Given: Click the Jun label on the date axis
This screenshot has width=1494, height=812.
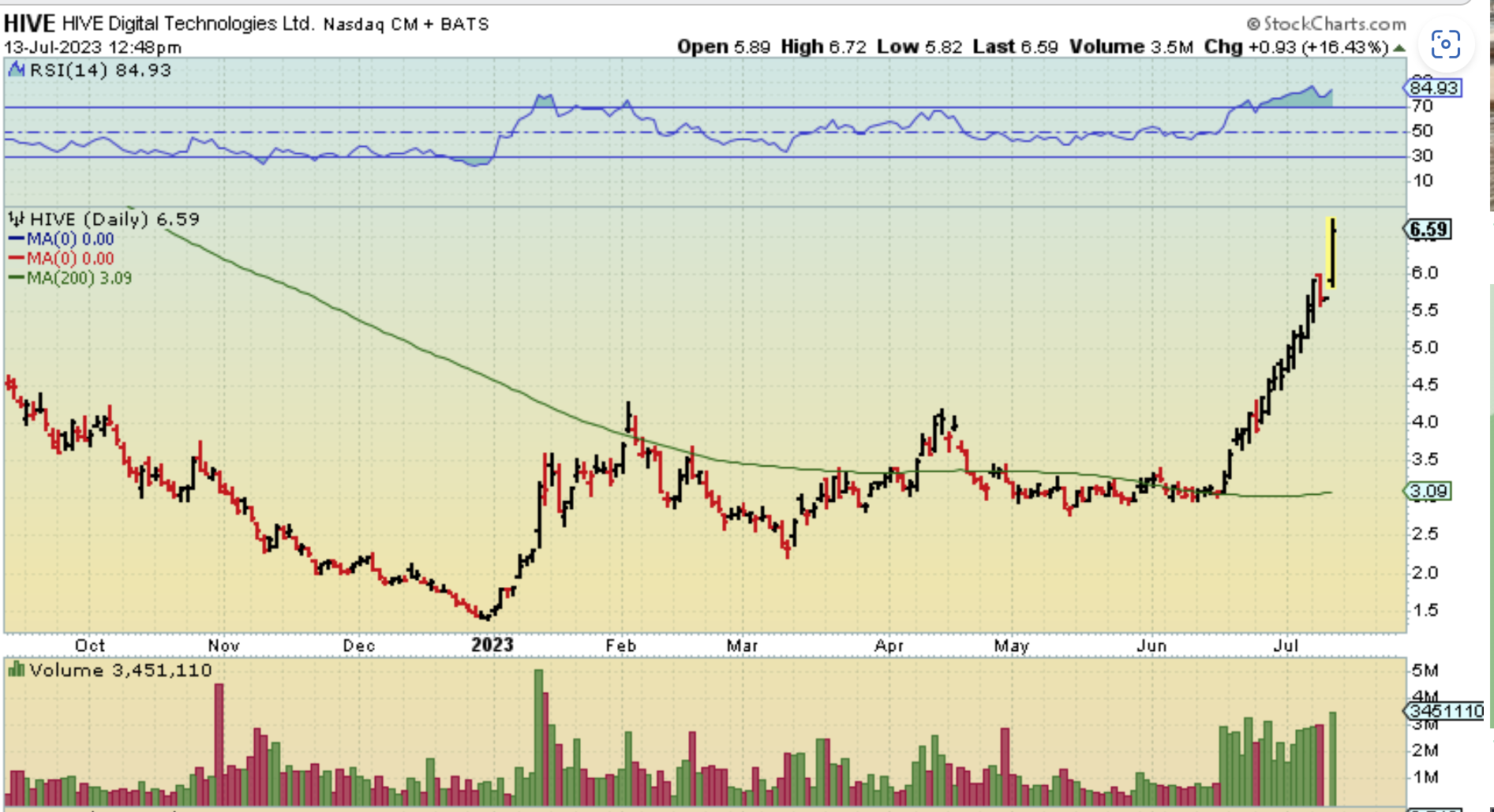Looking at the screenshot, I should coord(1152,645).
